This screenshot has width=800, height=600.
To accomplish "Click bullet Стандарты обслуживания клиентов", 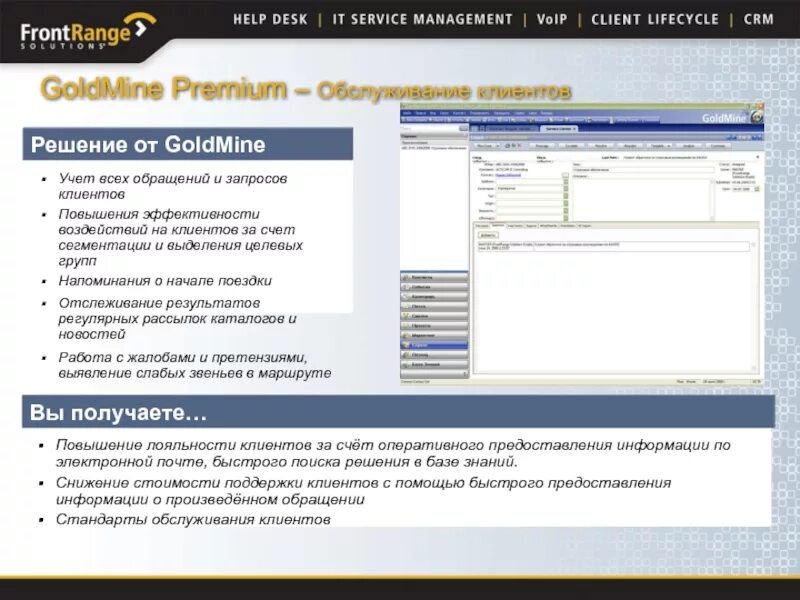I will pos(193,519).
